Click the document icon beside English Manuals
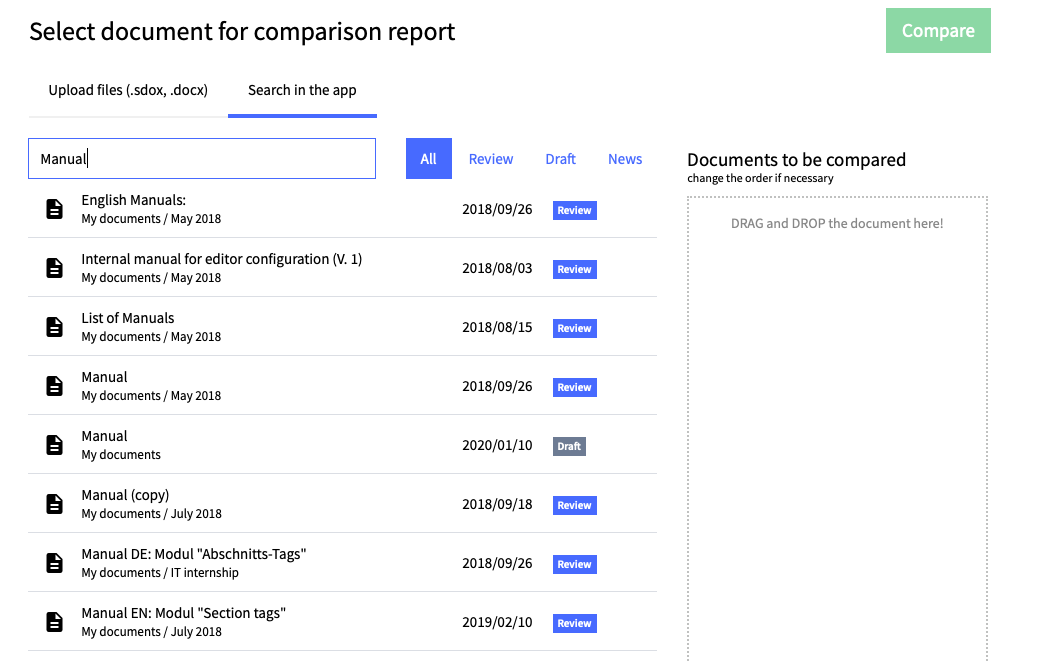The height and width of the screenshot is (661, 1064). 54,209
